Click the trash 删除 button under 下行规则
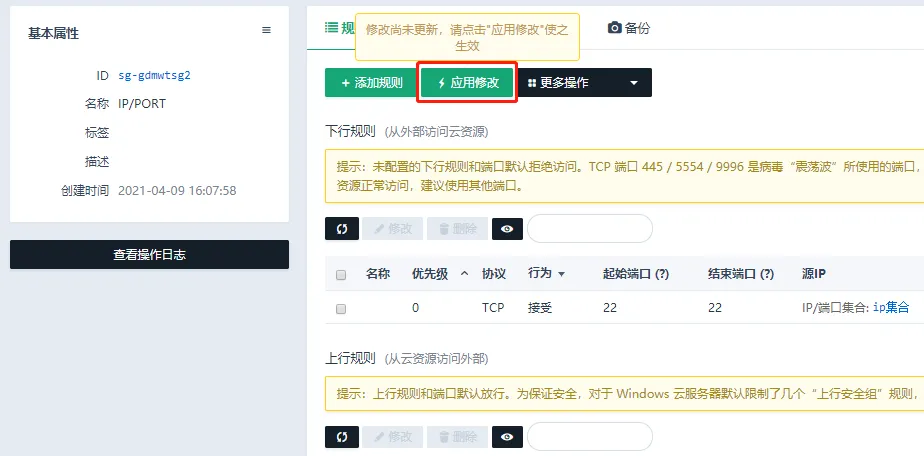This screenshot has height=456, width=924. tap(457, 229)
